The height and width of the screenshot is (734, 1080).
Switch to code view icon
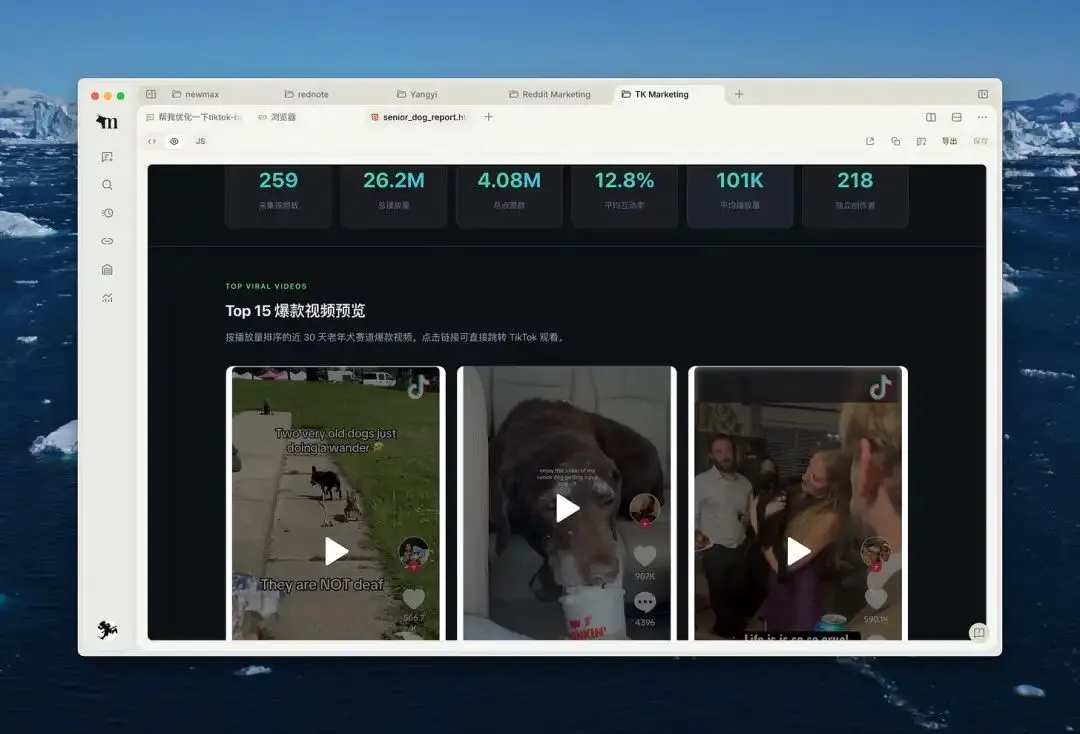[152, 141]
